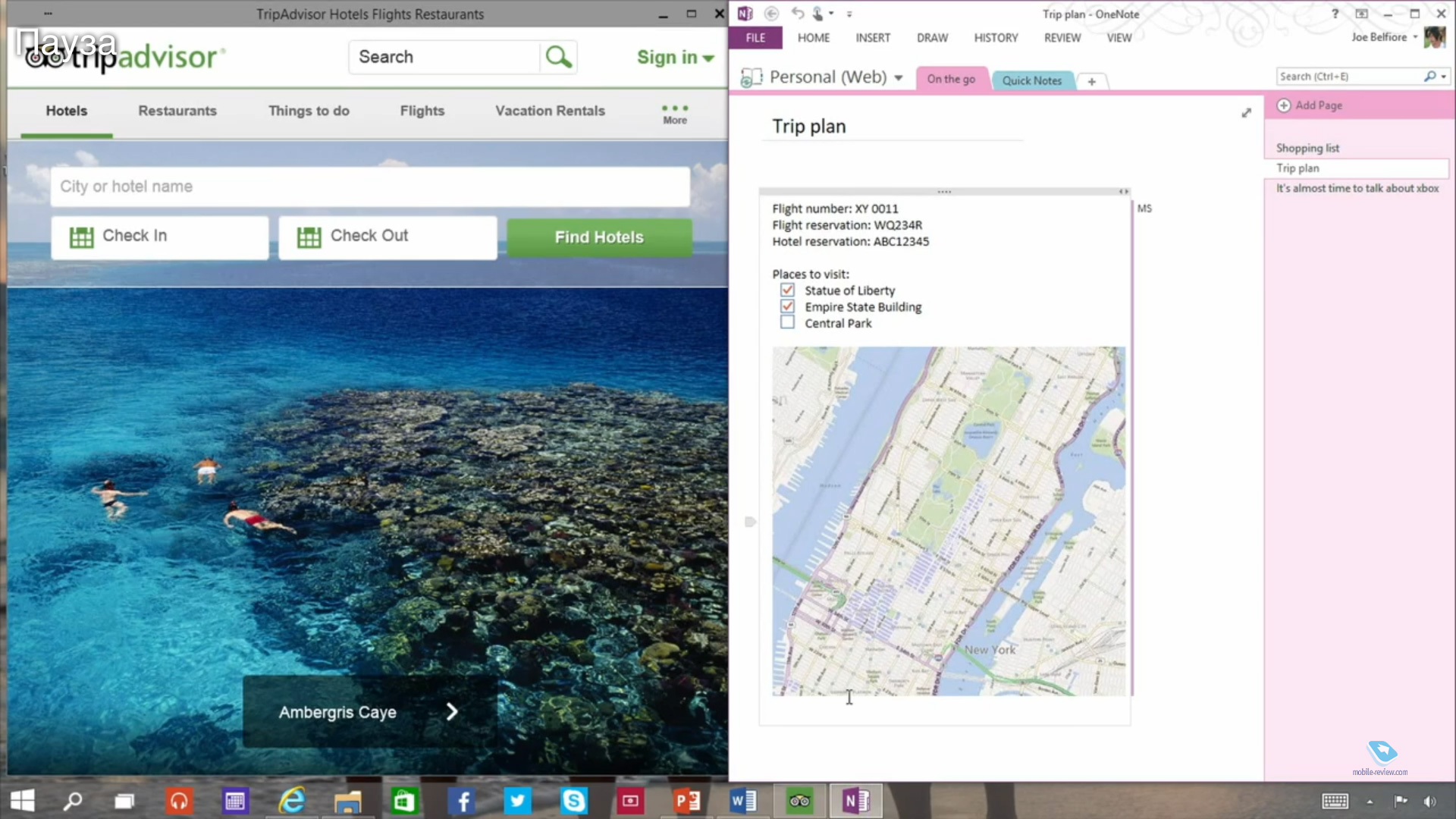1456x819 pixels.
Task: Open the headphones music app on taskbar
Action: [179, 801]
